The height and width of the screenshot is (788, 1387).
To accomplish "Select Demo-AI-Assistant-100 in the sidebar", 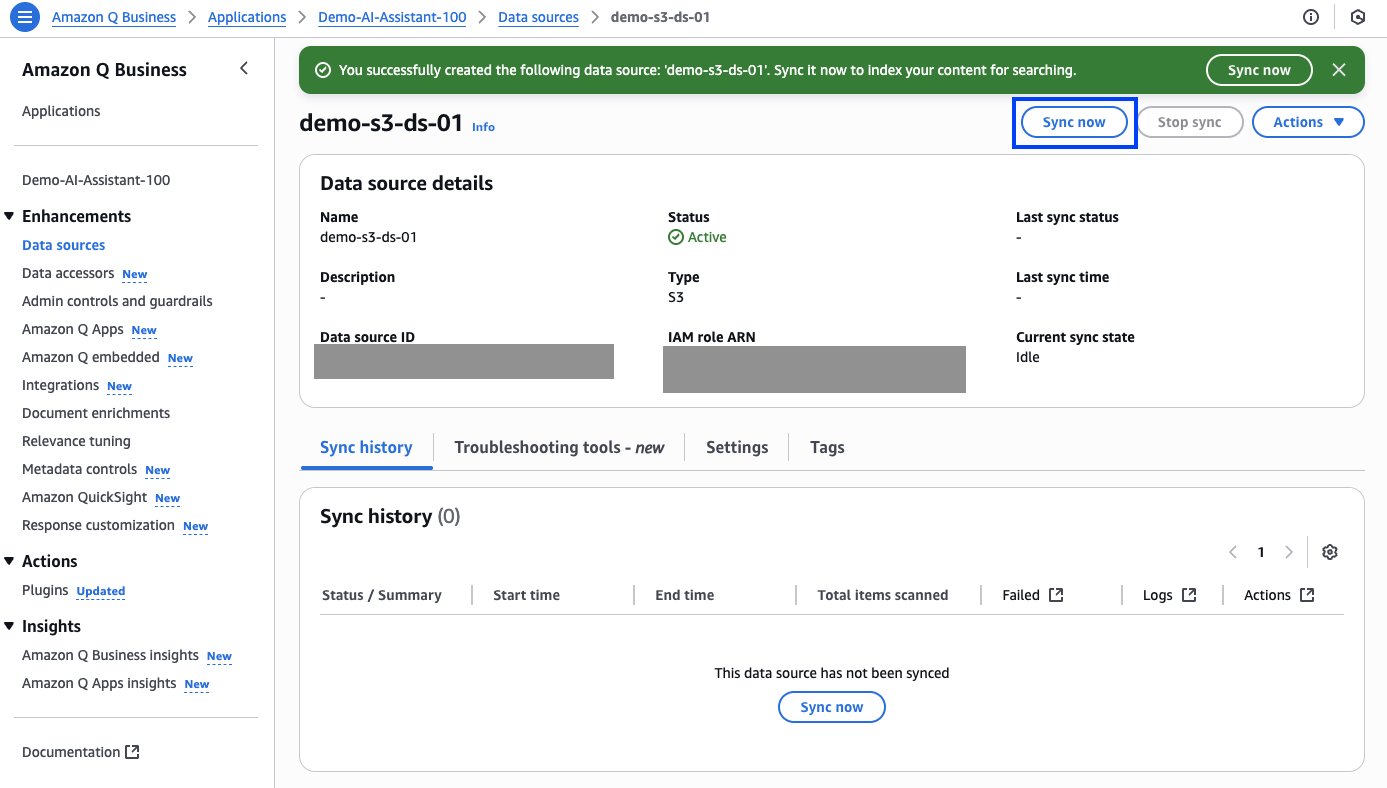I will [96, 180].
